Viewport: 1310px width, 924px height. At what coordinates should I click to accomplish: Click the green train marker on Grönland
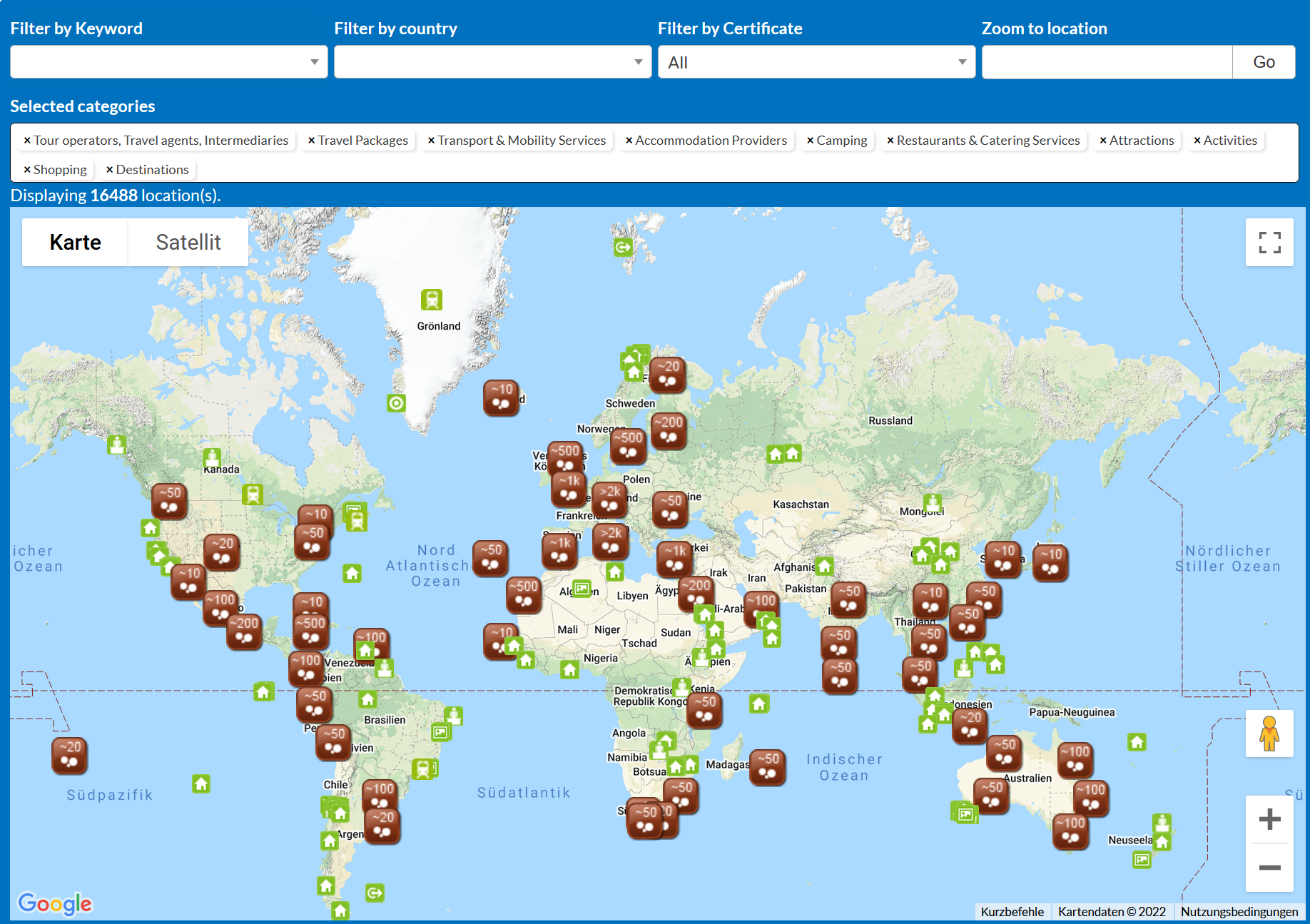pyautogui.click(x=432, y=300)
